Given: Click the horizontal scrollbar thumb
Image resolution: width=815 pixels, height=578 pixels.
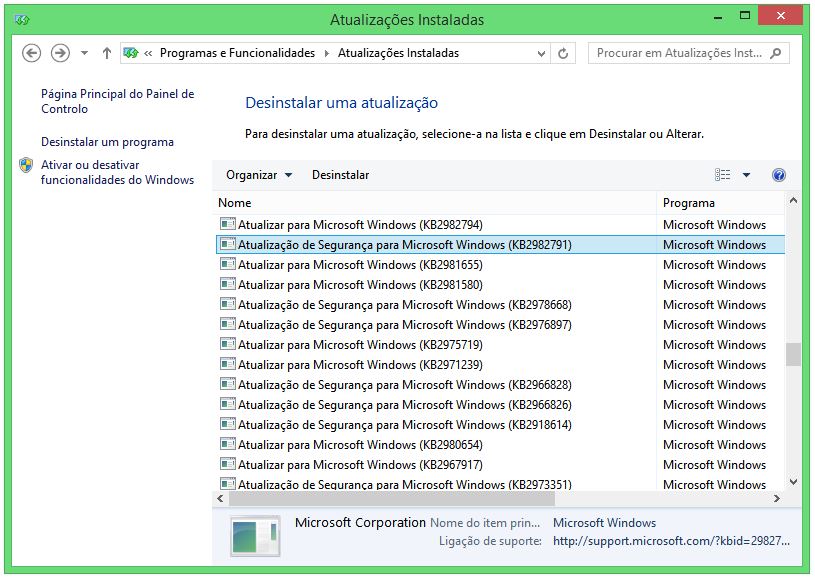Looking at the screenshot, I should (392, 499).
